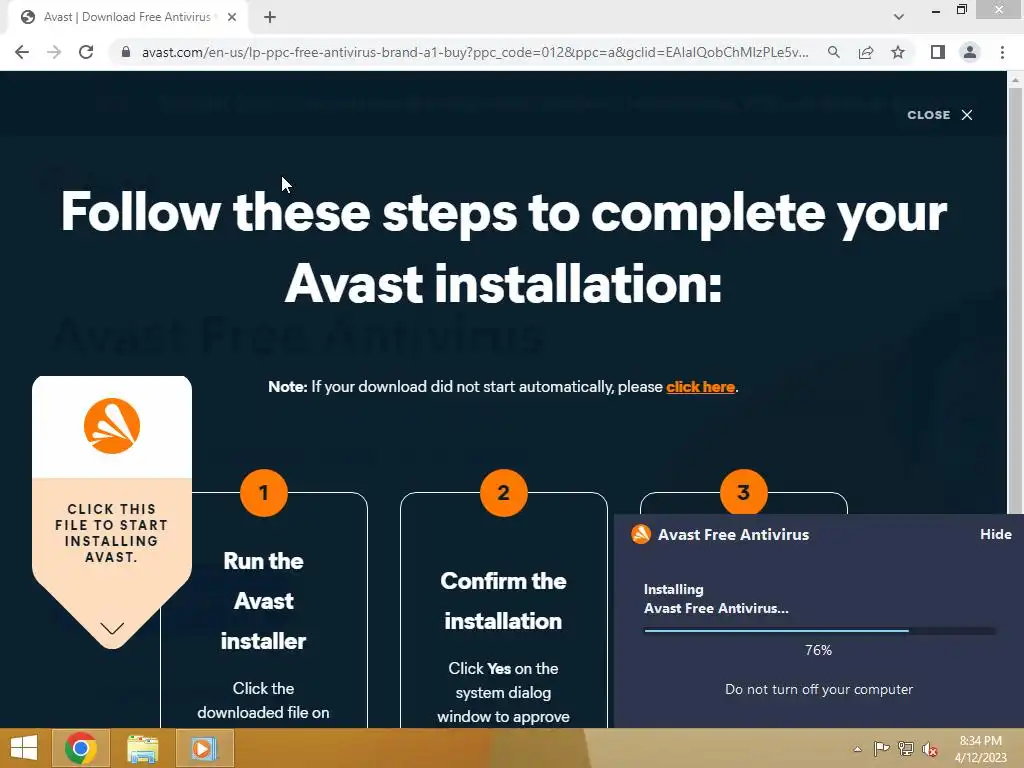Click the lock icon in address bar

[126, 52]
